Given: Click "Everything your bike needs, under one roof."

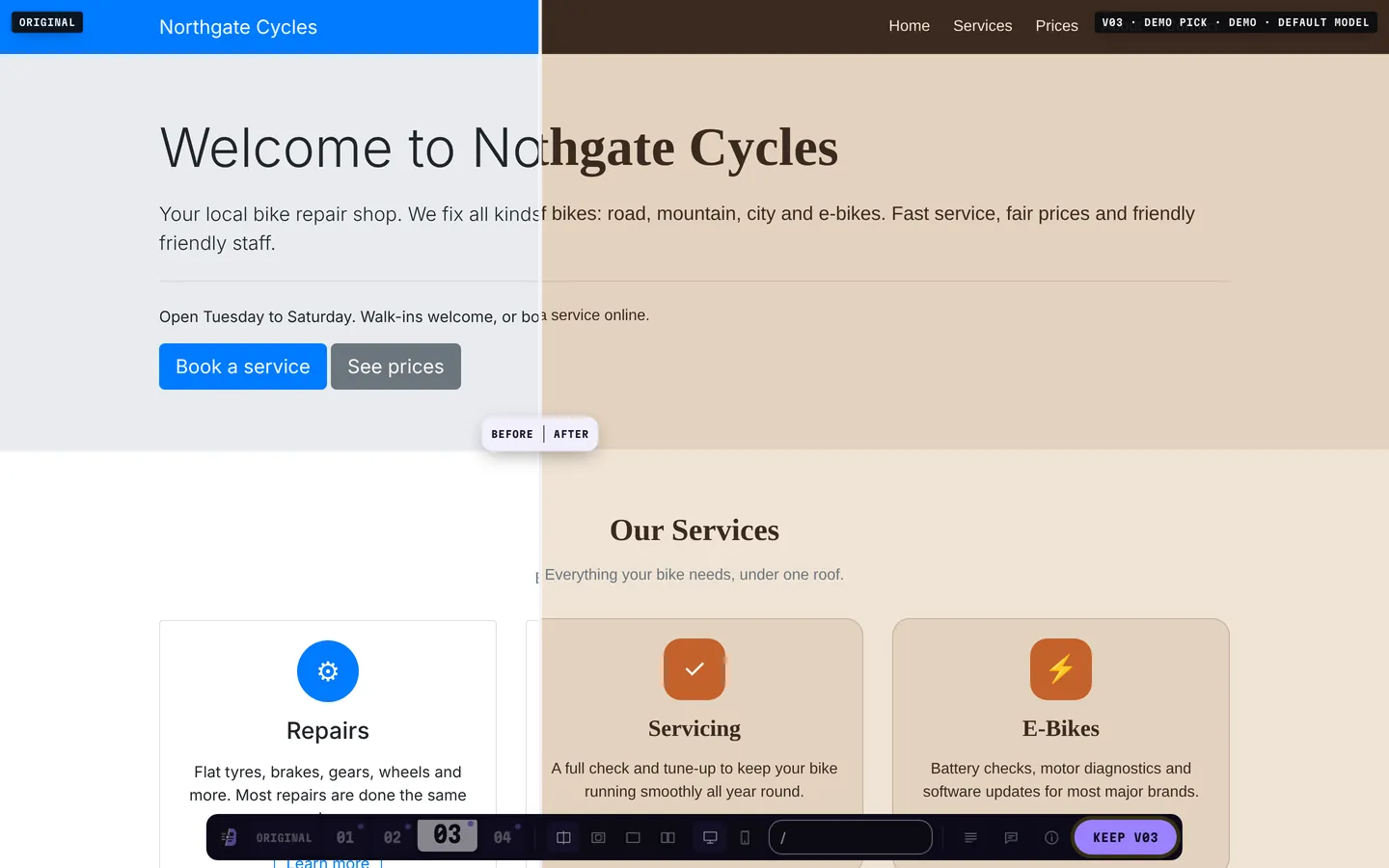Looking at the screenshot, I should point(694,575).
